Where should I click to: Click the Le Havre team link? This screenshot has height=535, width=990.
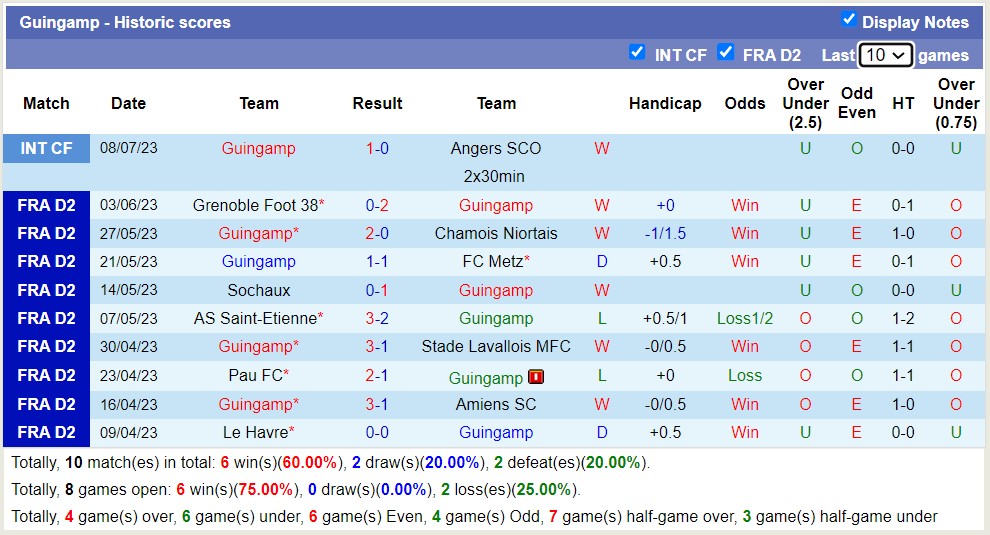click(255, 432)
